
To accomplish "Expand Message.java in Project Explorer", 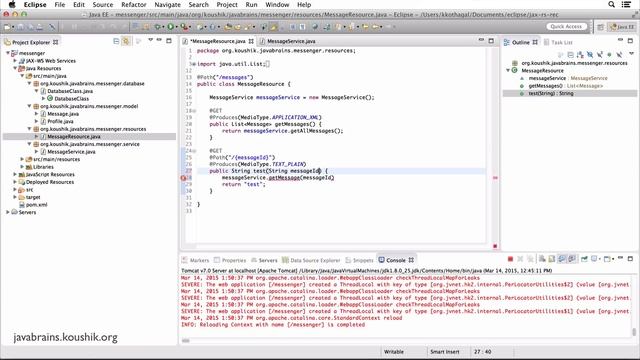I will coord(36,114).
